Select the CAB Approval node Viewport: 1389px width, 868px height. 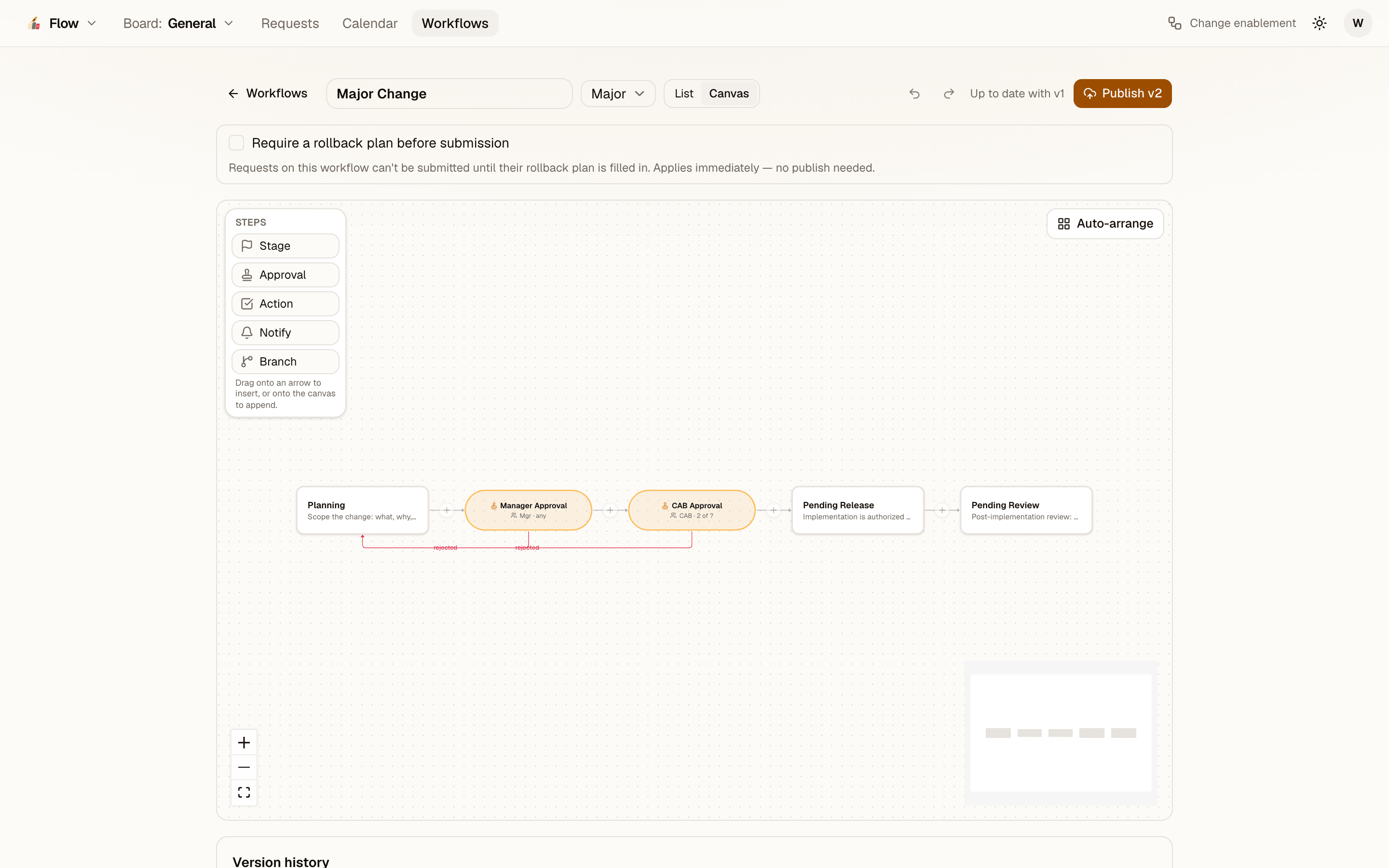click(x=692, y=510)
